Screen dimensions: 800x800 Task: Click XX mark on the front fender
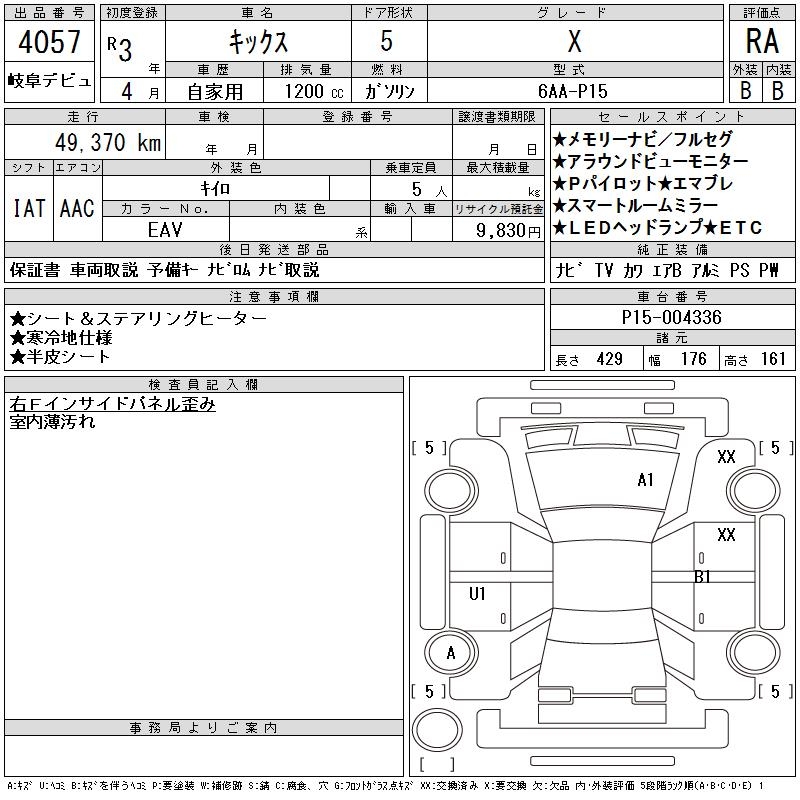pos(727,457)
